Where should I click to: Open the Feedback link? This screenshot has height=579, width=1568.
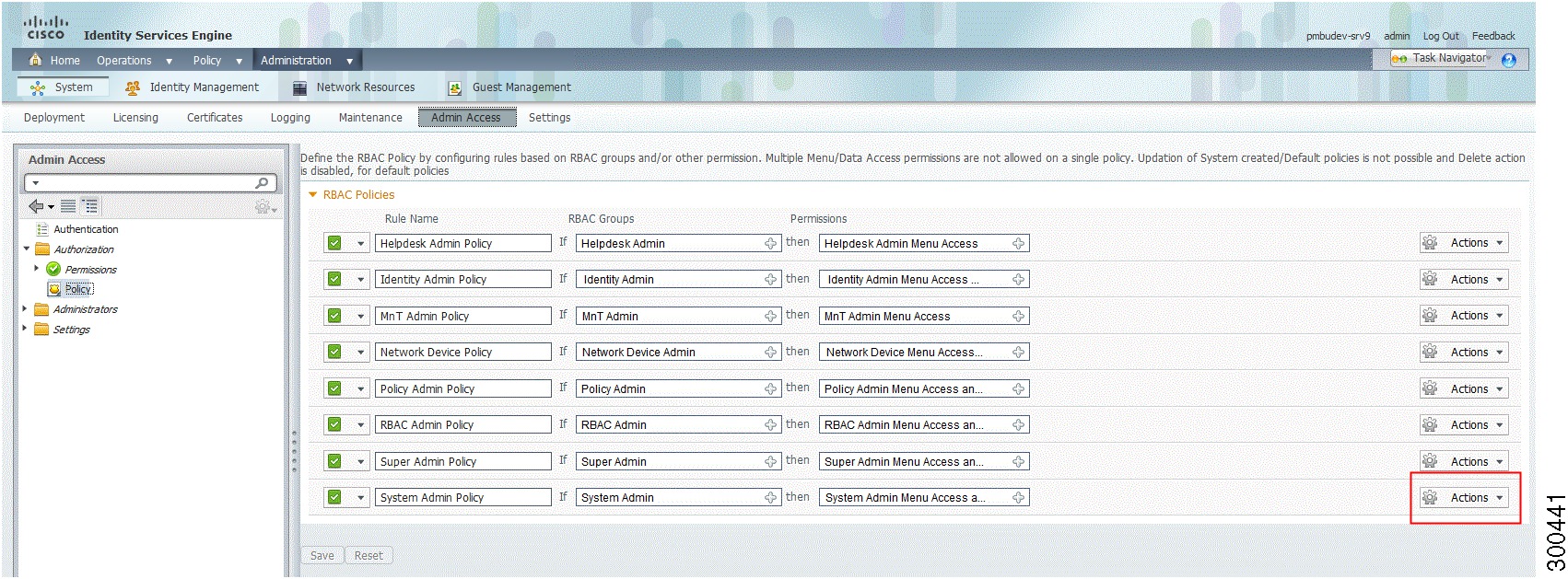point(1493,37)
